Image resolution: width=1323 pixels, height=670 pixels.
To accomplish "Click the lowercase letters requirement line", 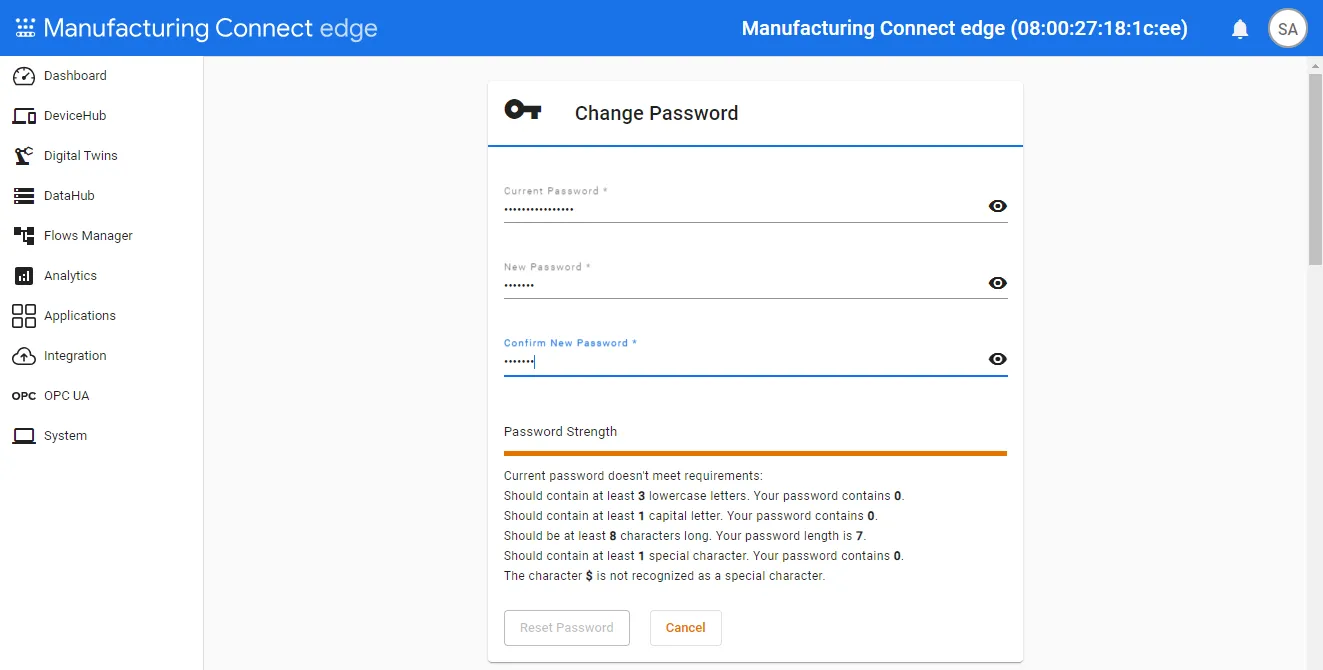I will pyautogui.click(x=704, y=496).
